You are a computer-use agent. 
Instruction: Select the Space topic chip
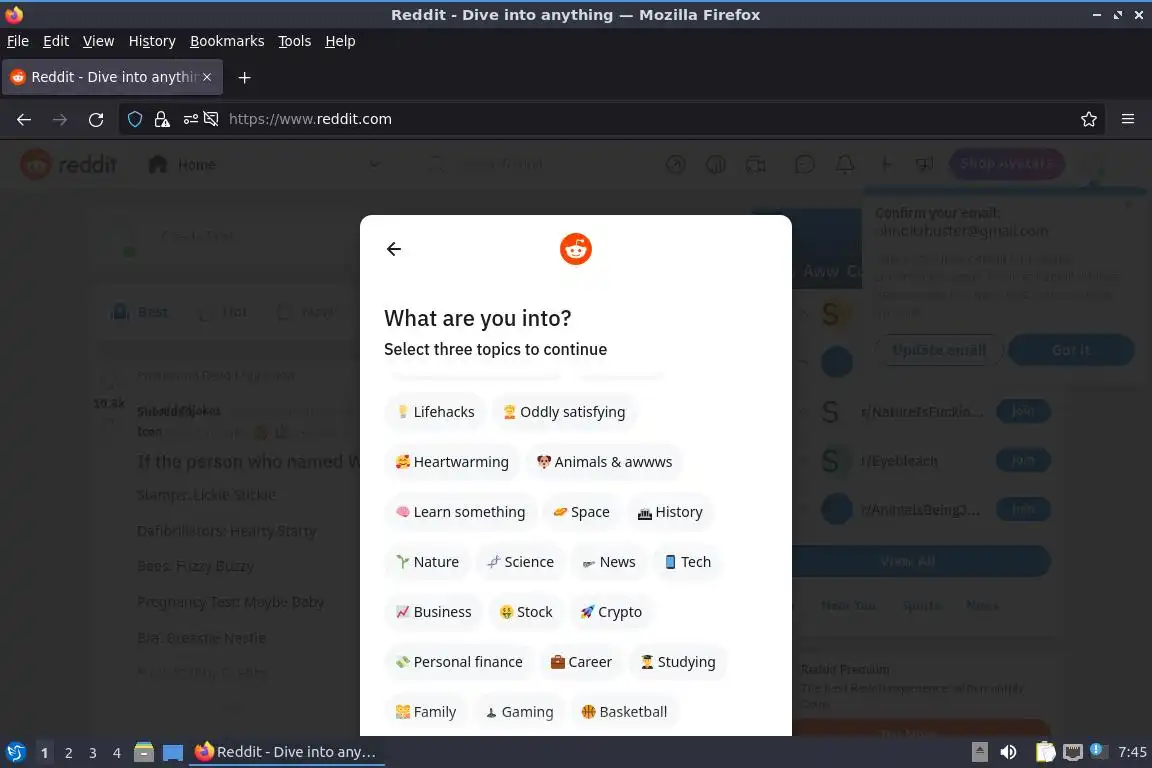(581, 512)
